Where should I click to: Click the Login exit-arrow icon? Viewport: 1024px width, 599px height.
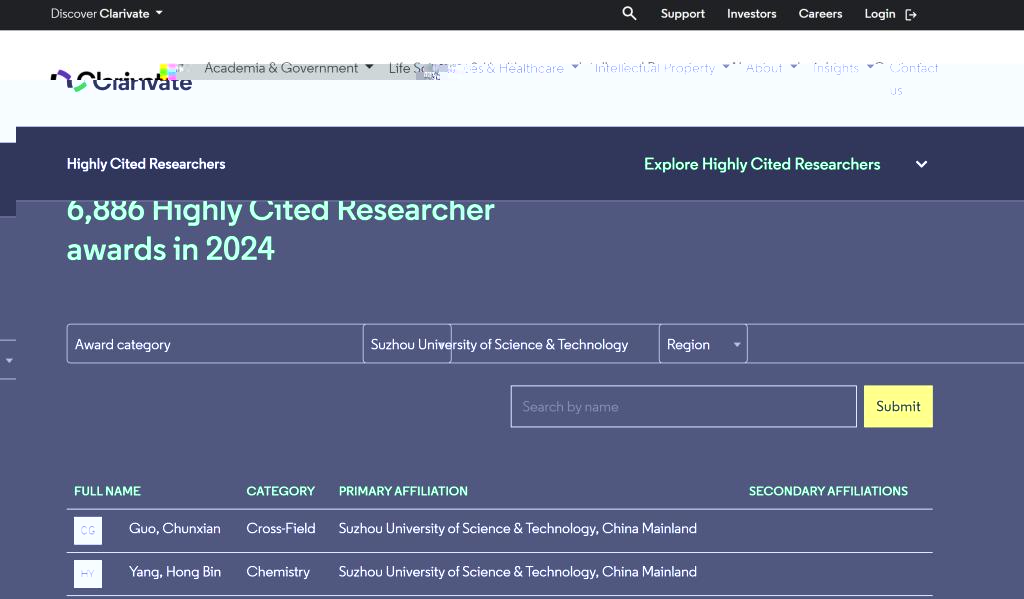click(911, 14)
